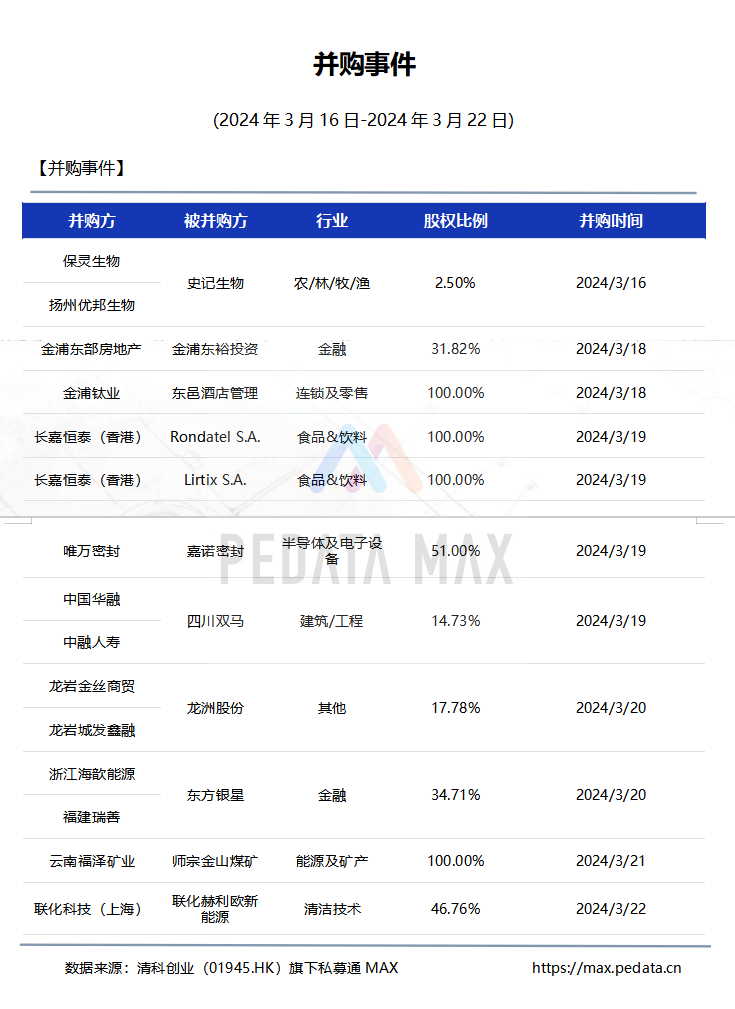The image size is (735, 1009).
Task: Click the 并购事件 page title
Action: pos(364,64)
